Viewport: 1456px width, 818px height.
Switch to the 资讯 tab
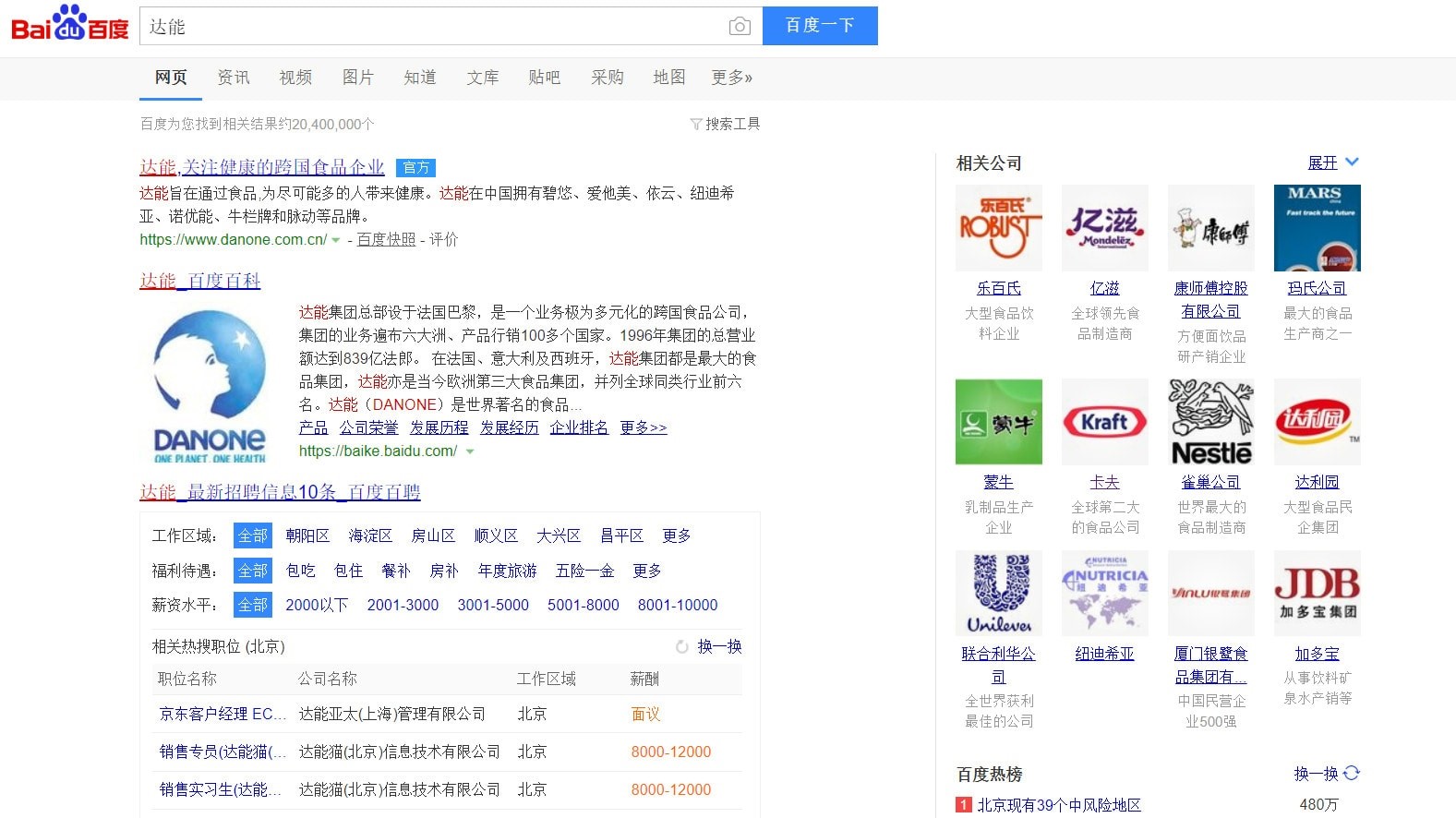233,78
